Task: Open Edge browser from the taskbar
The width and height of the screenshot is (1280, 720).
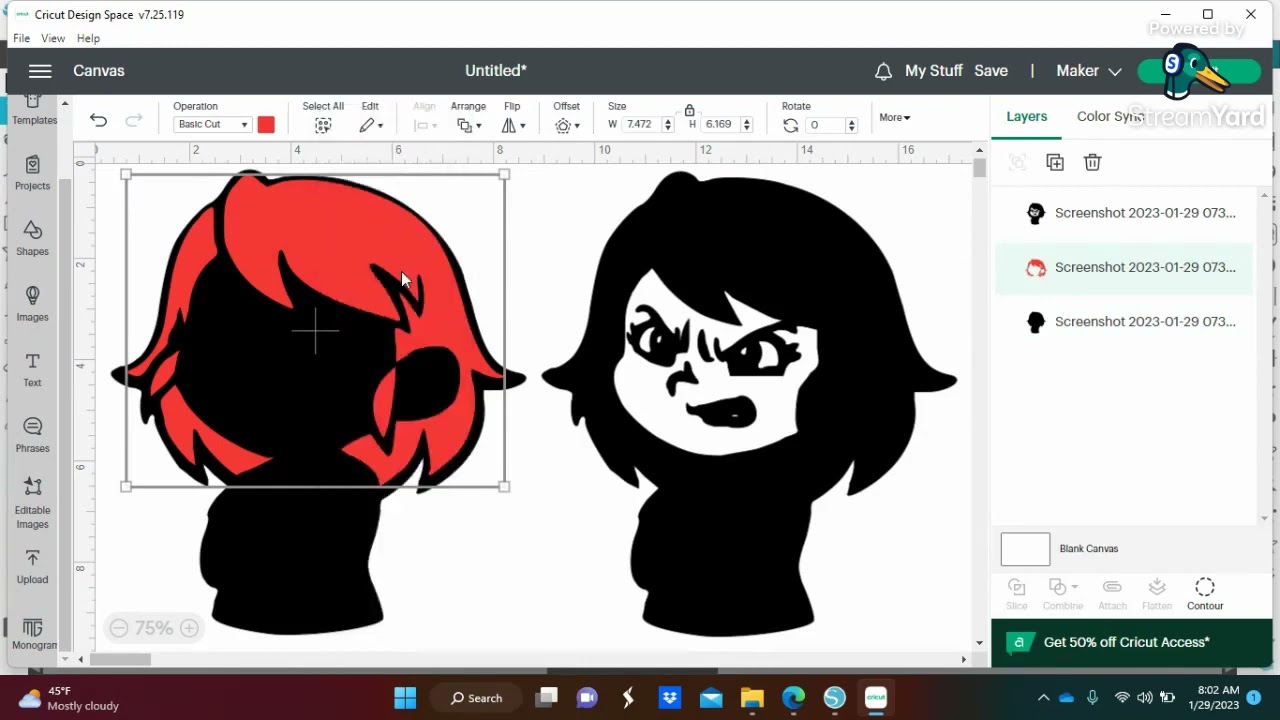Action: 793,698
